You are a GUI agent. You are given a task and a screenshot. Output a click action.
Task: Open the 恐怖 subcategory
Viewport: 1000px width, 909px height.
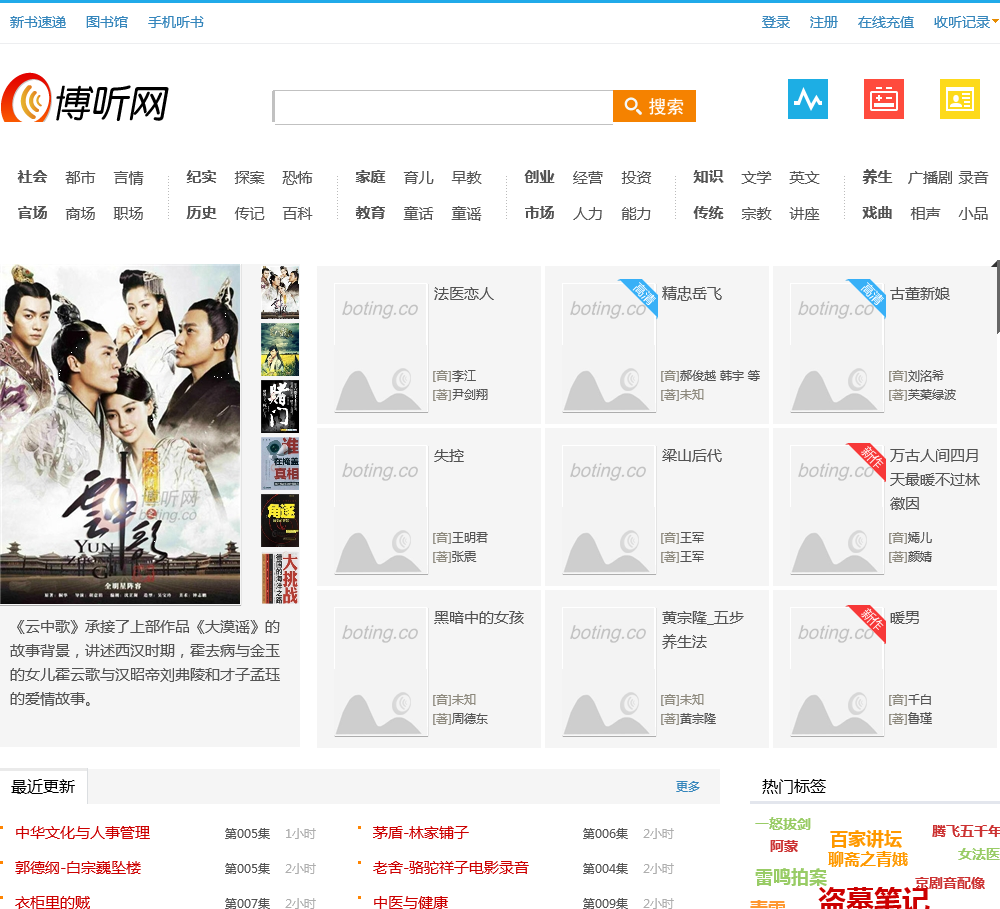click(297, 177)
